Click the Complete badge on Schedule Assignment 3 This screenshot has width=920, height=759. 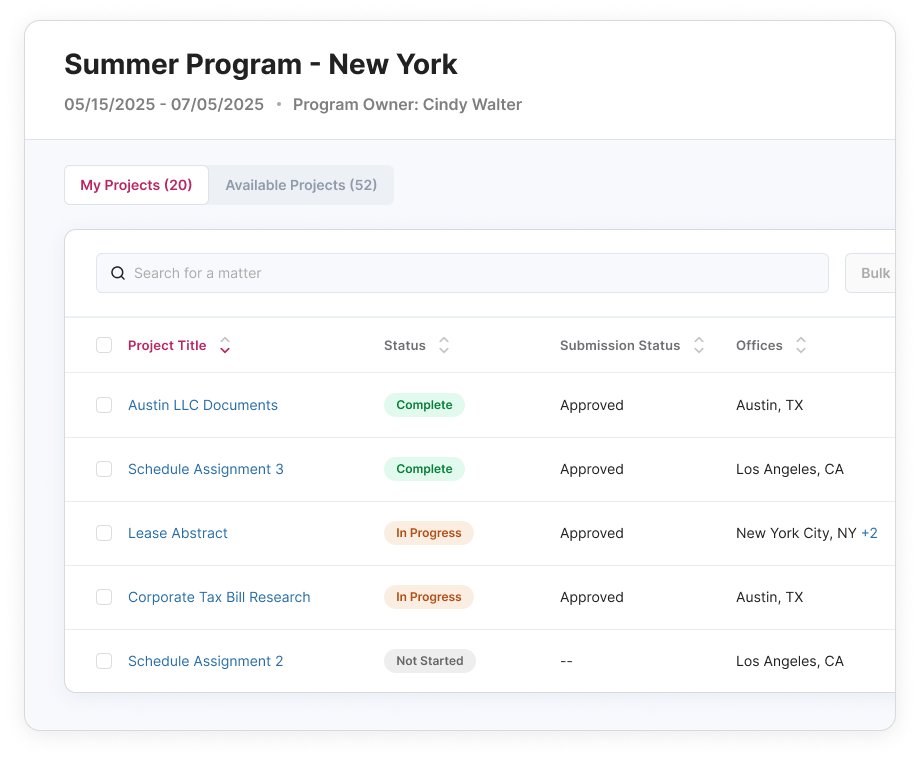(424, 469)
